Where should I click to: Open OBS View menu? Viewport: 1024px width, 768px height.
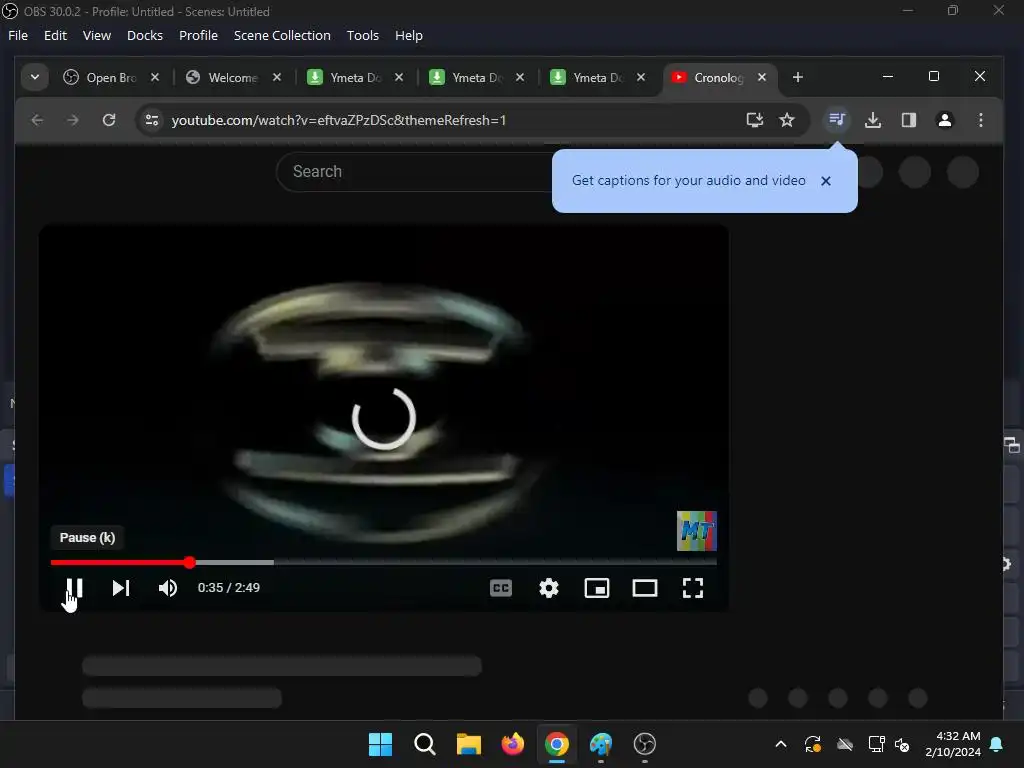(x=97, y=36)
